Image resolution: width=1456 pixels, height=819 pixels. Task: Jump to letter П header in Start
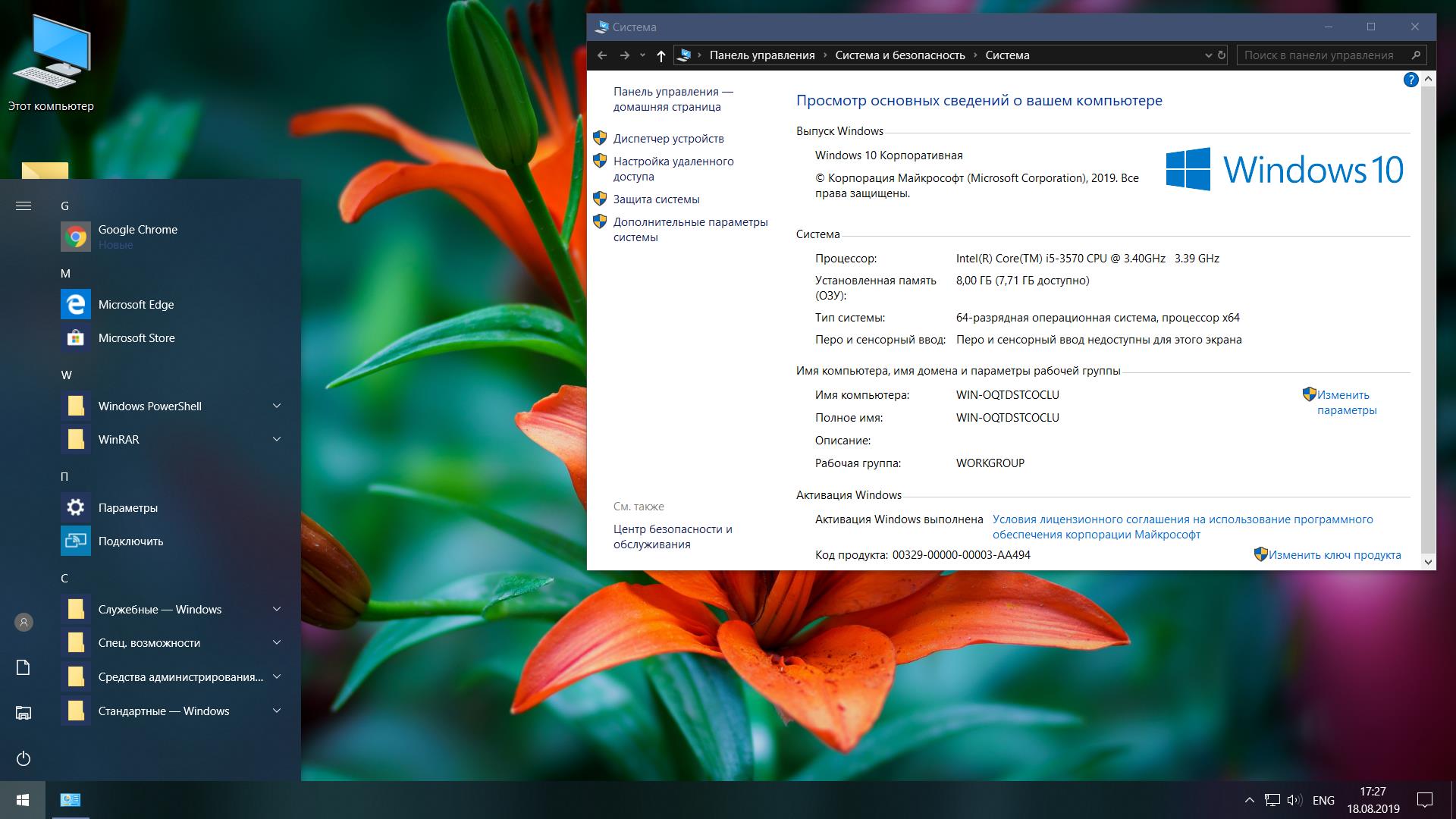(64, 476)
